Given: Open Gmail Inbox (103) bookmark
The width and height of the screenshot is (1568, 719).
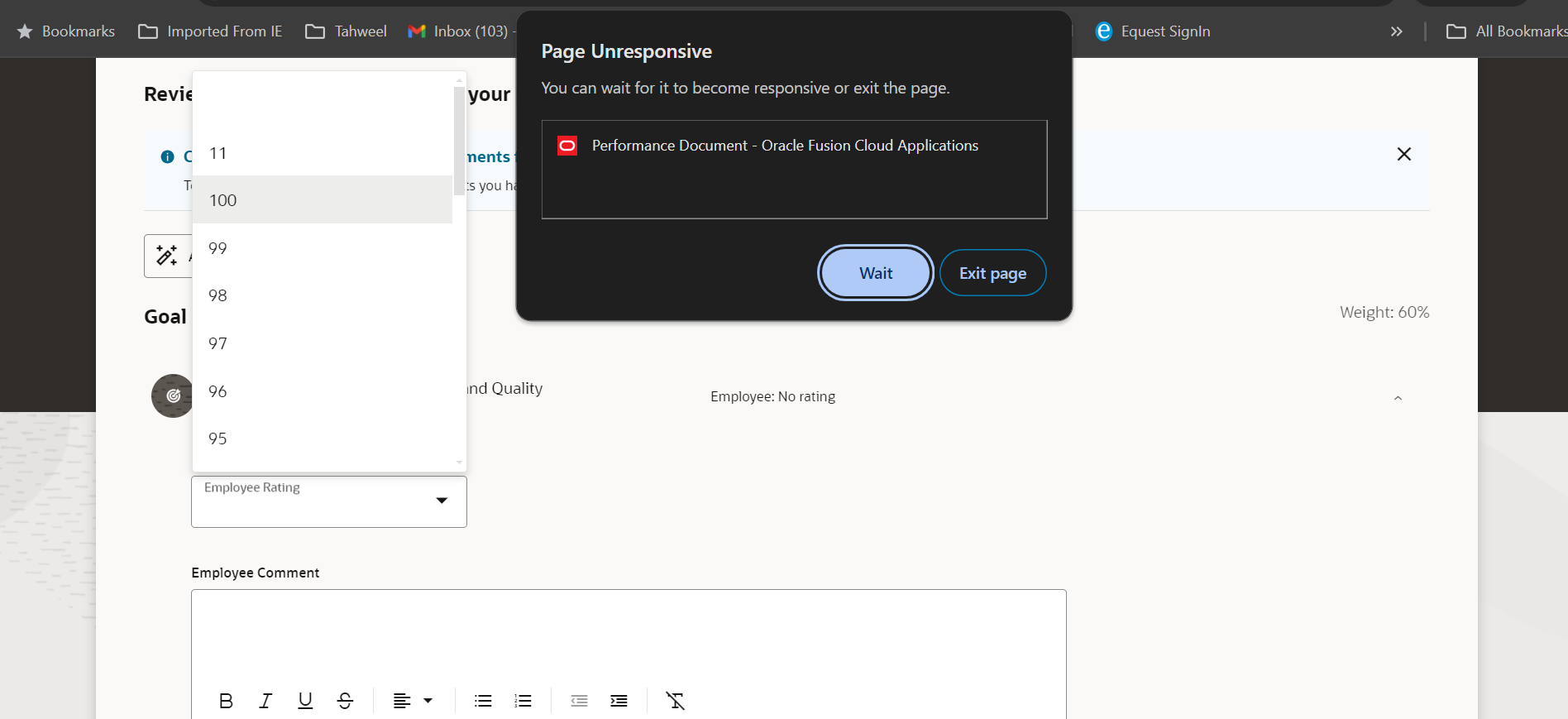Looking at the screenshot, I should tap(460, 31).
